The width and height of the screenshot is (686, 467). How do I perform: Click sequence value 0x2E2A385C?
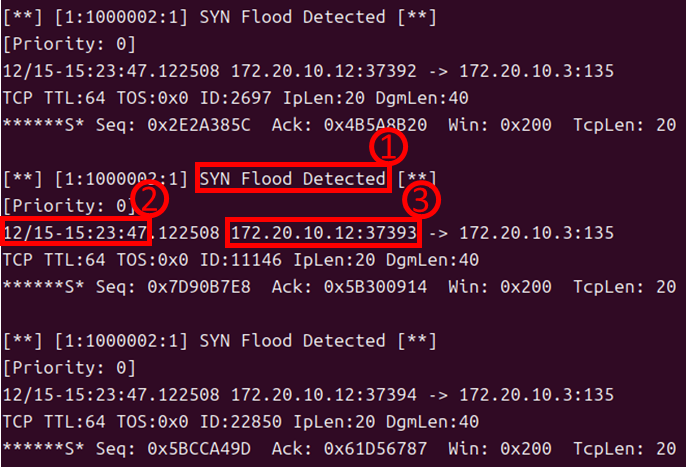199,125
